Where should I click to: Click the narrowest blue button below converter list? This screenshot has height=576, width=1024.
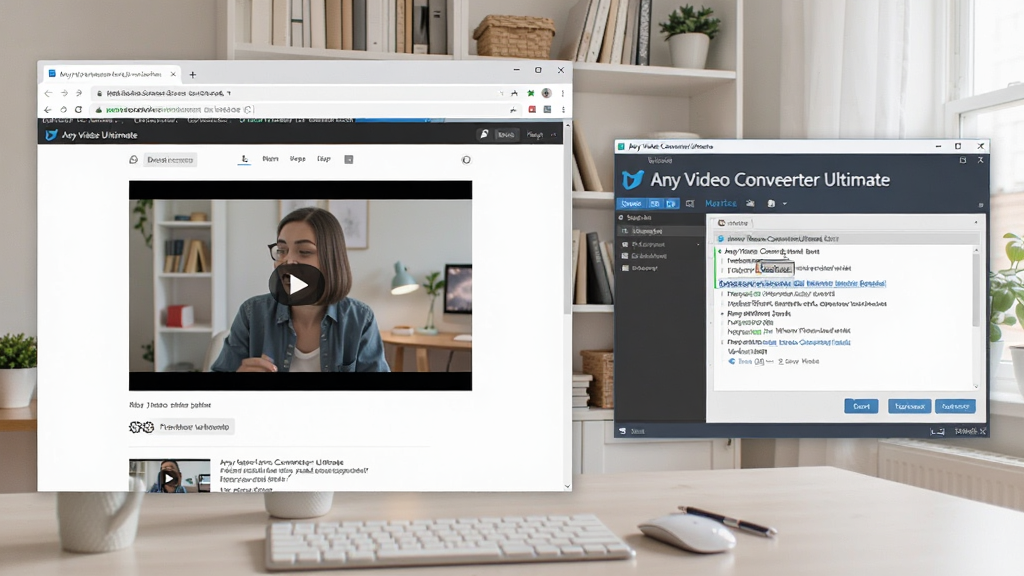pos(861,406)
